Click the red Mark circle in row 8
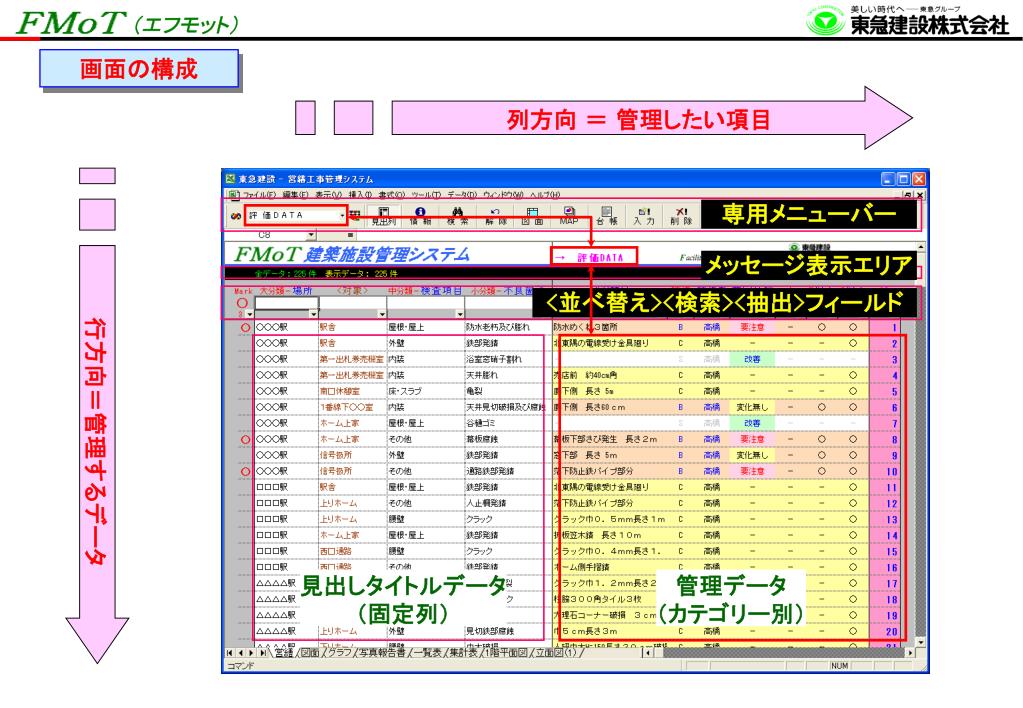This screenshot has height=708, width=1023. click(x=245, y=440)
